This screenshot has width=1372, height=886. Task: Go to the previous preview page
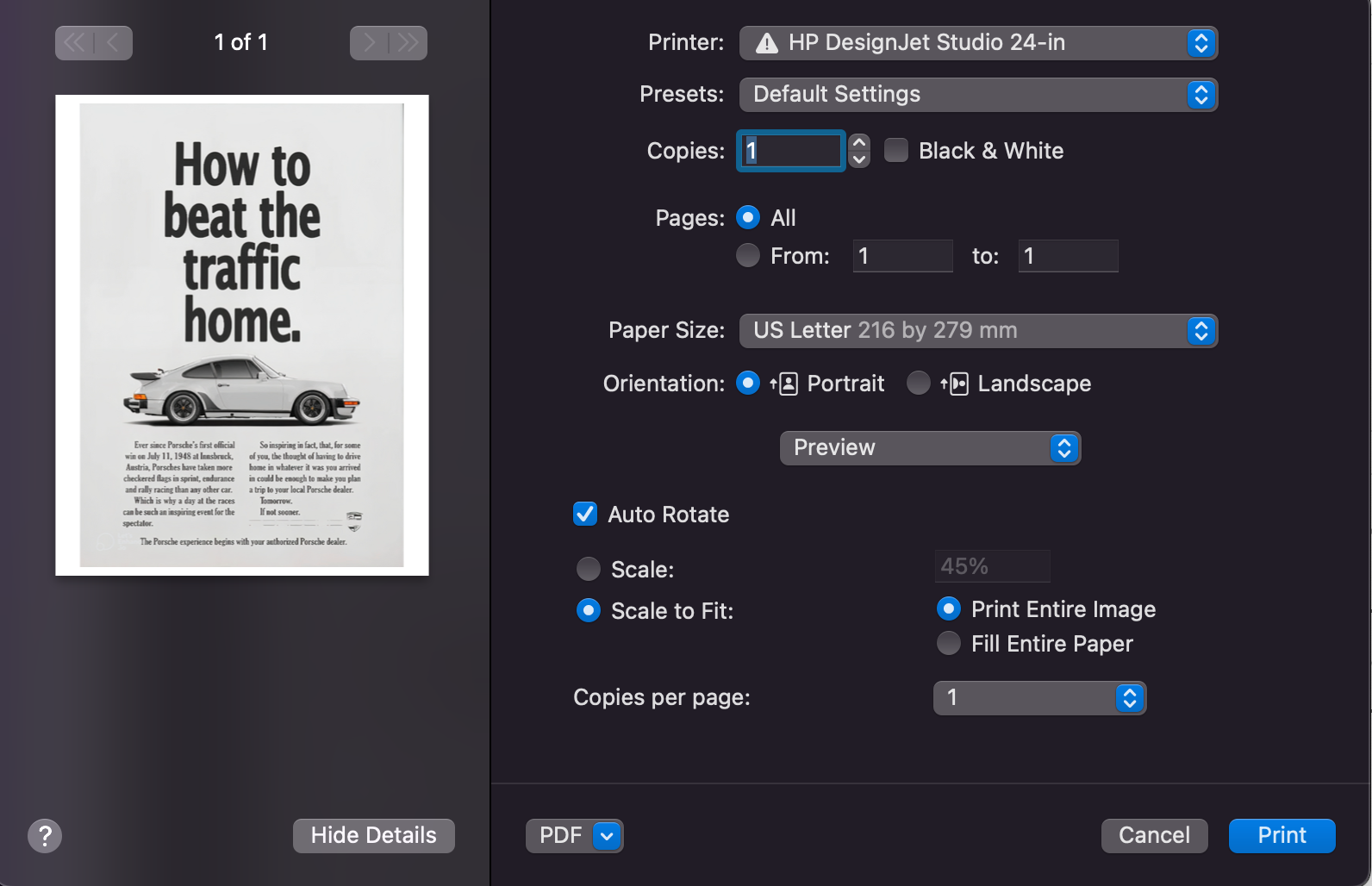point(113,43)
